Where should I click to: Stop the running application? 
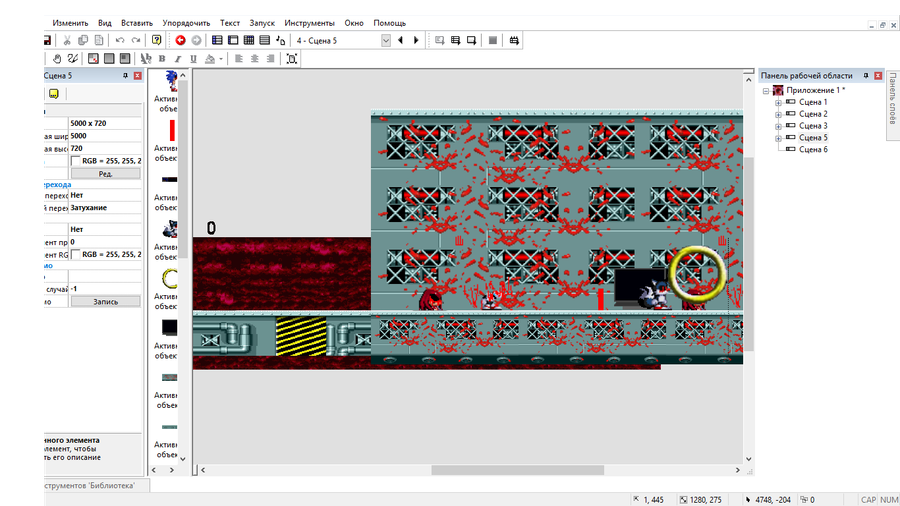click(x=492, y=40)
